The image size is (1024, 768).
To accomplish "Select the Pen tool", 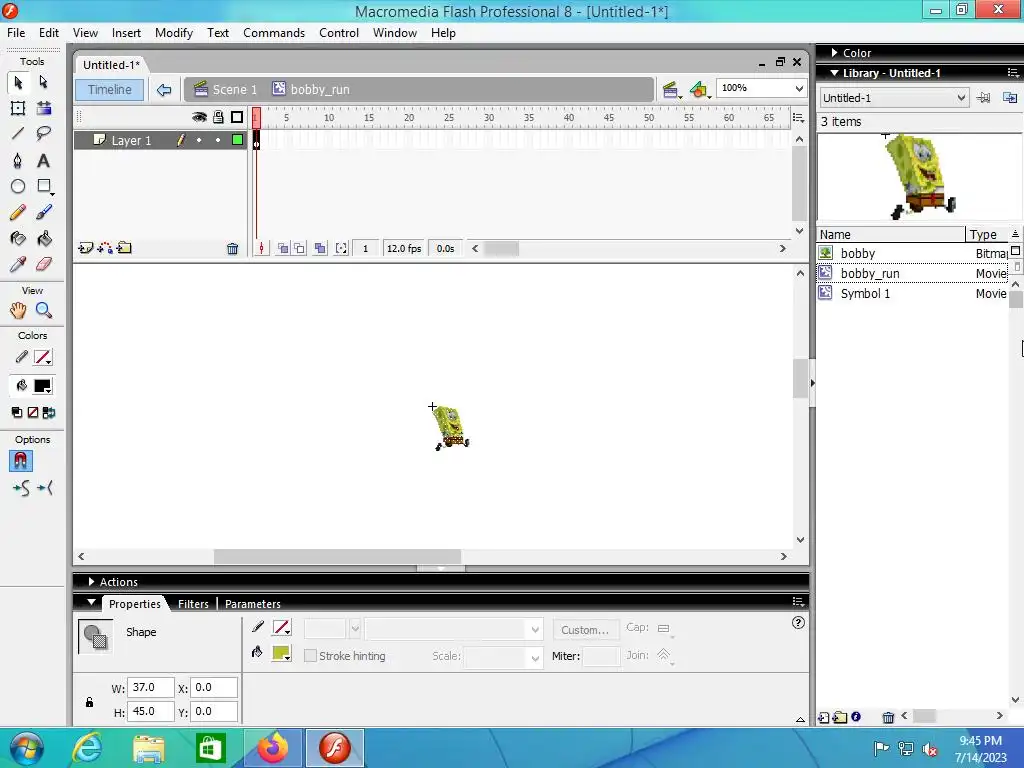I will pyautogui.click(x=18, y=161).
